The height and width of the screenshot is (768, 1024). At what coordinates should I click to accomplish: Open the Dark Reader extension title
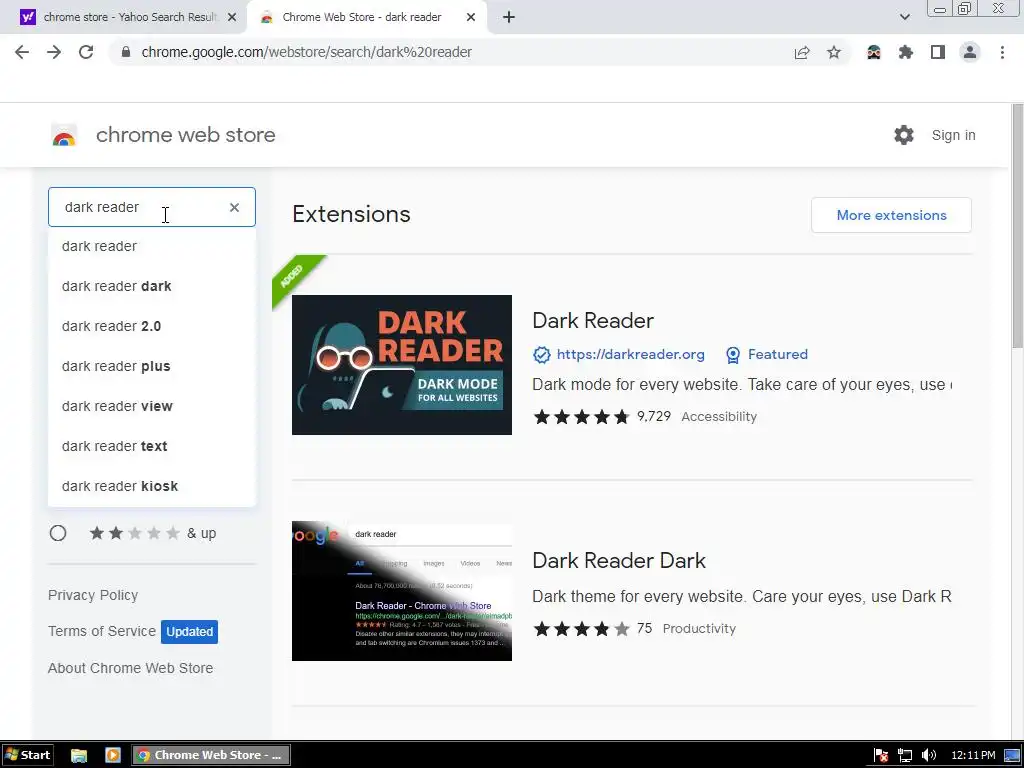point(592,321)
